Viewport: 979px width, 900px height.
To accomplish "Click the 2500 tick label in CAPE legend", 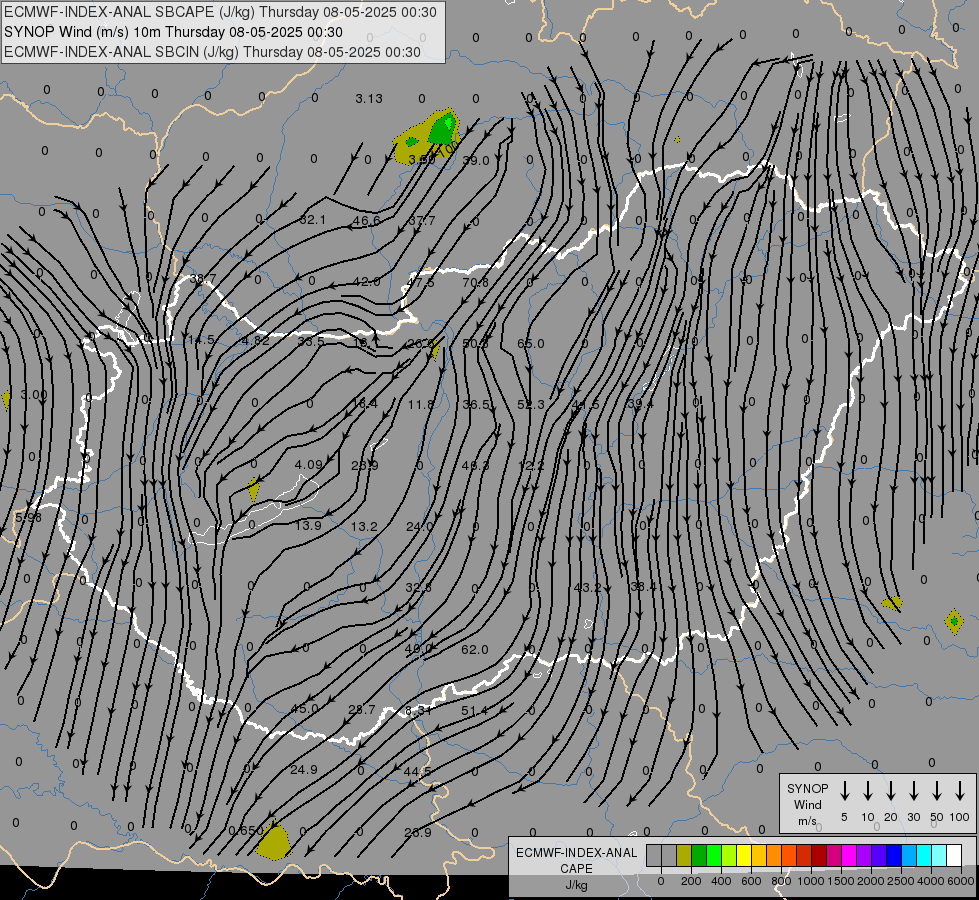I will pos(900,881).
